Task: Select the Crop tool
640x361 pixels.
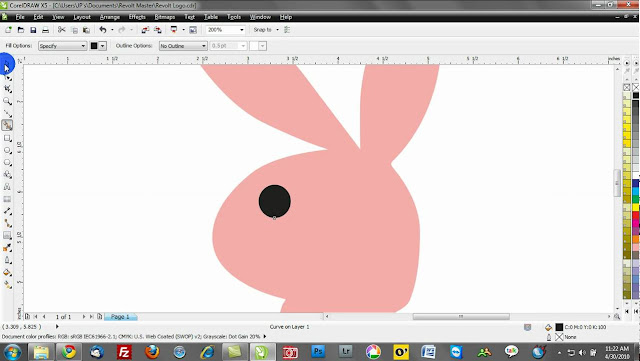Action: coord(7,89)
